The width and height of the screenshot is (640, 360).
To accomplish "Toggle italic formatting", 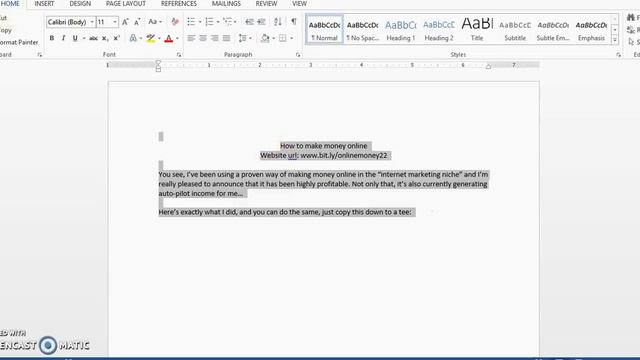I will [x=63, y=38].
